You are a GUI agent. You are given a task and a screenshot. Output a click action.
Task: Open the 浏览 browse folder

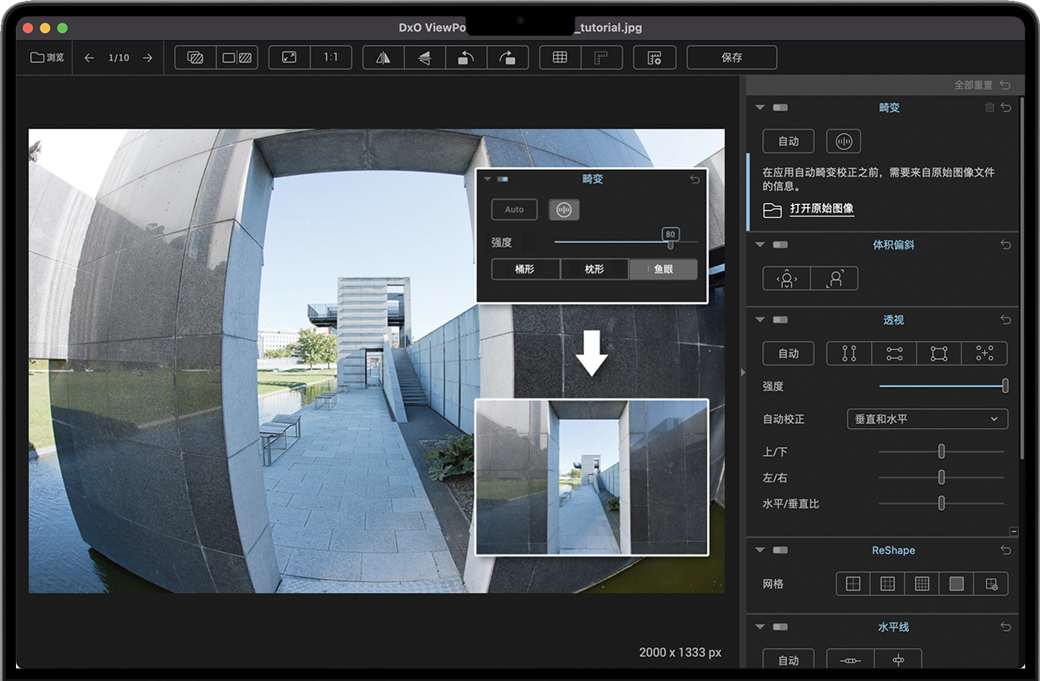(47, 58)
